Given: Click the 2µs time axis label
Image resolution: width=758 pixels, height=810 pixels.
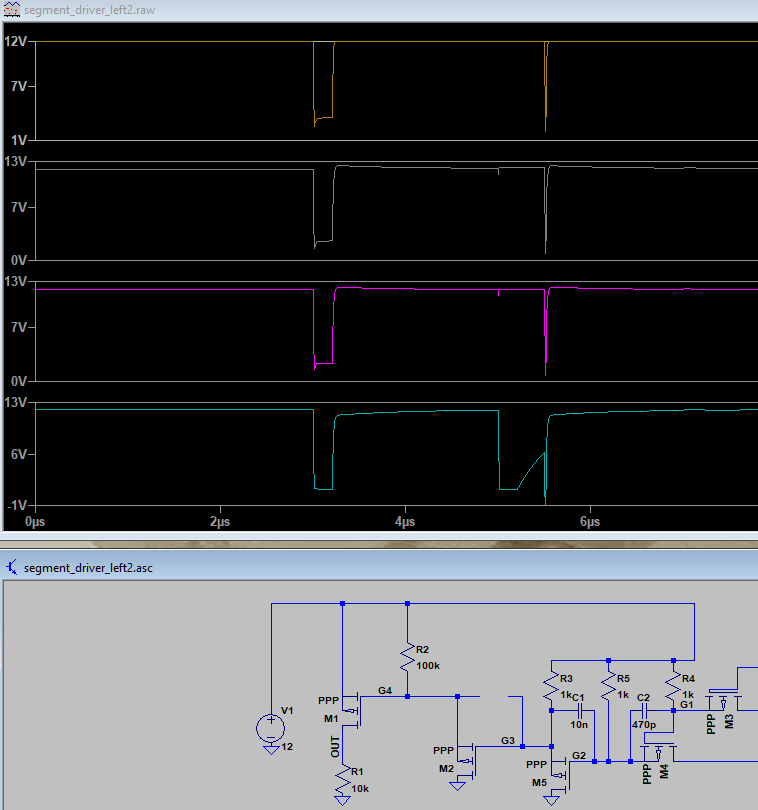Looking at the screenshot, I should coord(220,522).
